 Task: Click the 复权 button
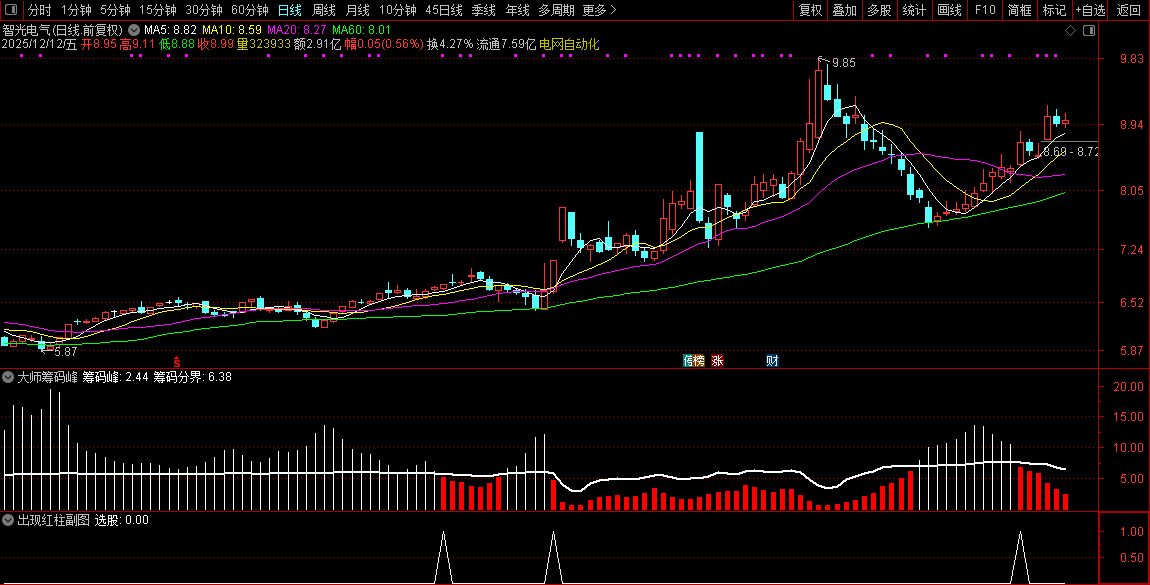click(x=810, y=10)
